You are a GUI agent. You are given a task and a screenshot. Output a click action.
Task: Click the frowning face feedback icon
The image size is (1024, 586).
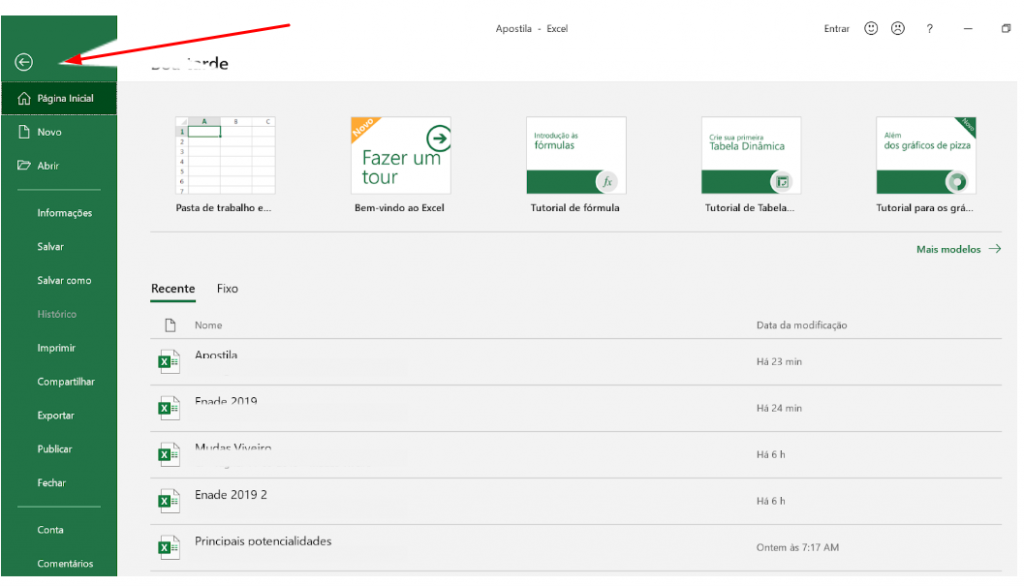[897, 28]
